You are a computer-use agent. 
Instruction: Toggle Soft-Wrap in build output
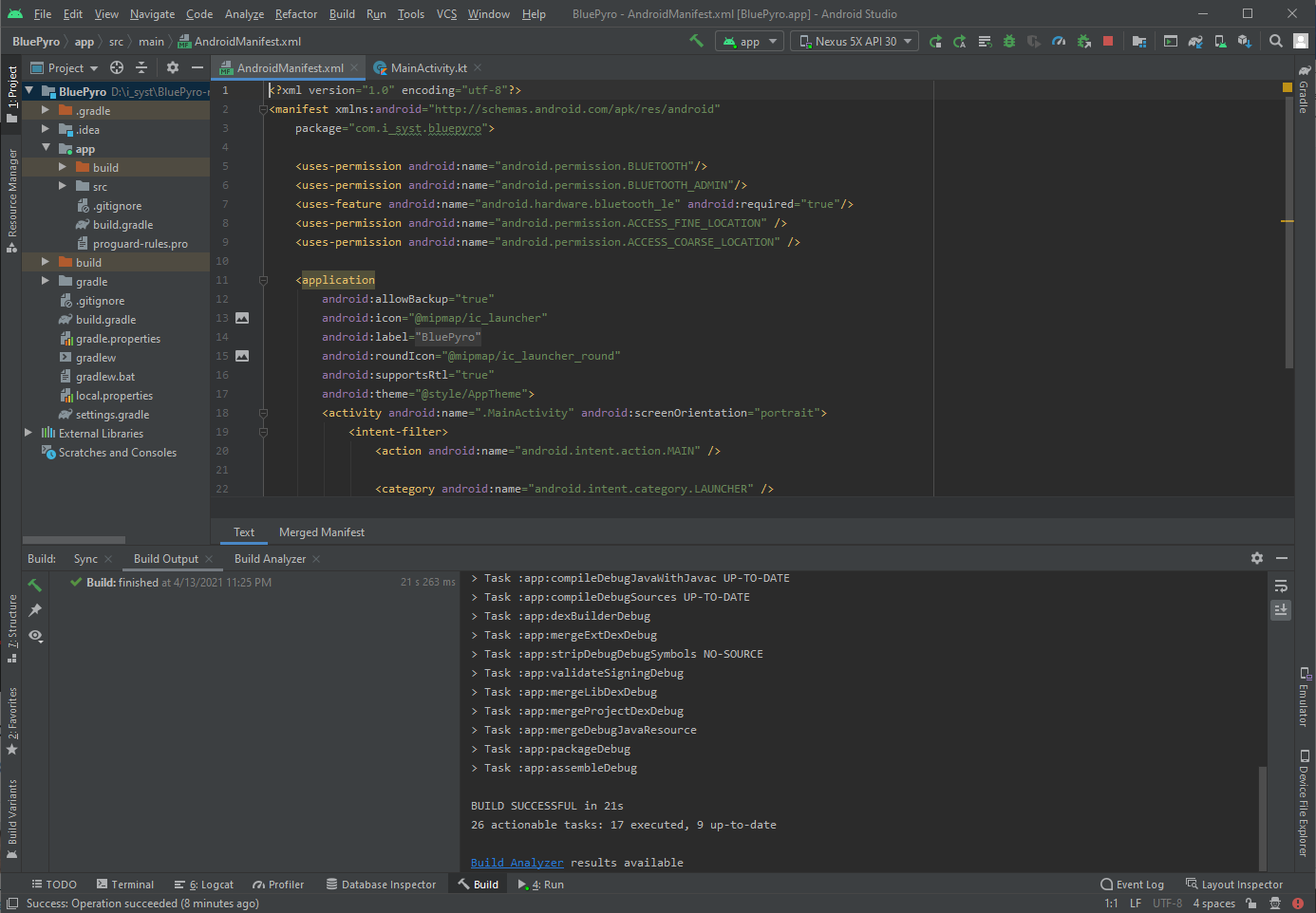(x=1281, y=586)
